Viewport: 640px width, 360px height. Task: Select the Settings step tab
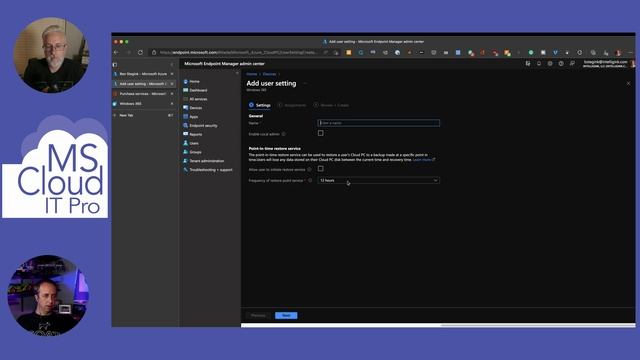click(x=260, y=105)
